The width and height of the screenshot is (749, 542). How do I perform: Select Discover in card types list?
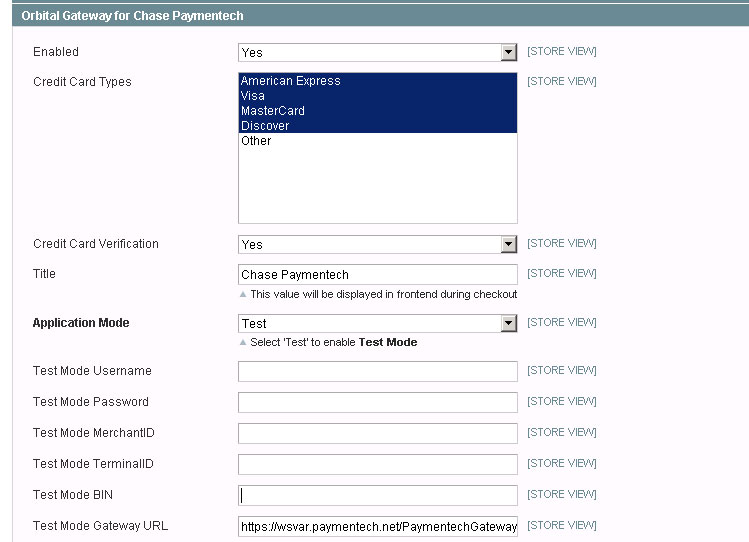point(377,126)
